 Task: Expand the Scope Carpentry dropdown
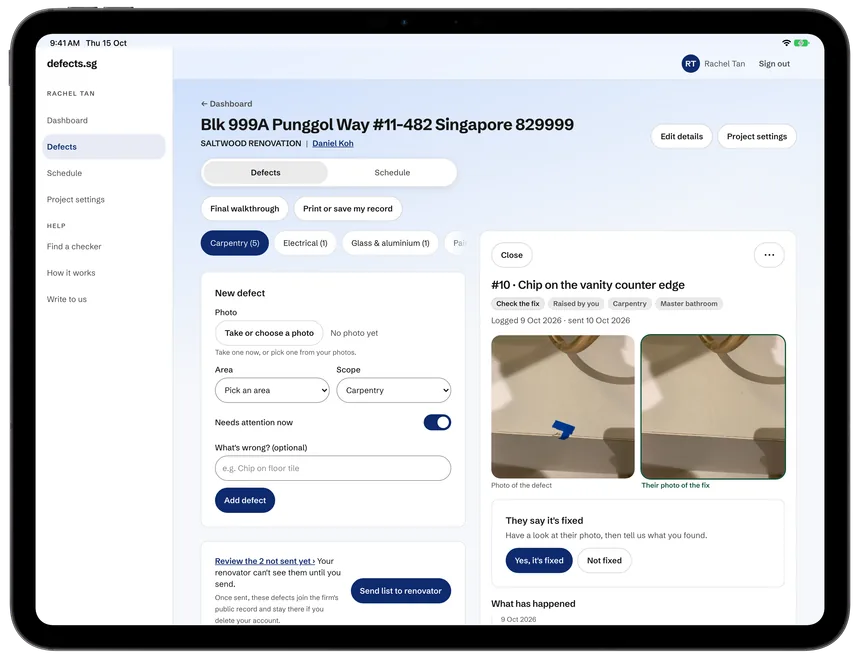[x=394, y=390]
